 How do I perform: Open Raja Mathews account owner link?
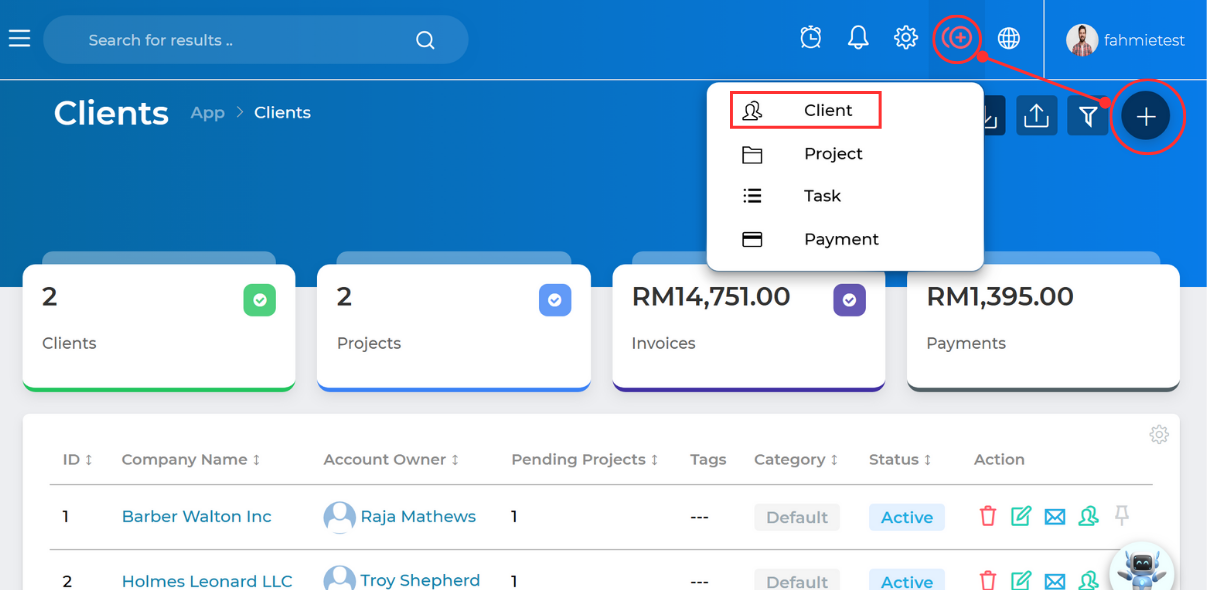click(418, 516)
